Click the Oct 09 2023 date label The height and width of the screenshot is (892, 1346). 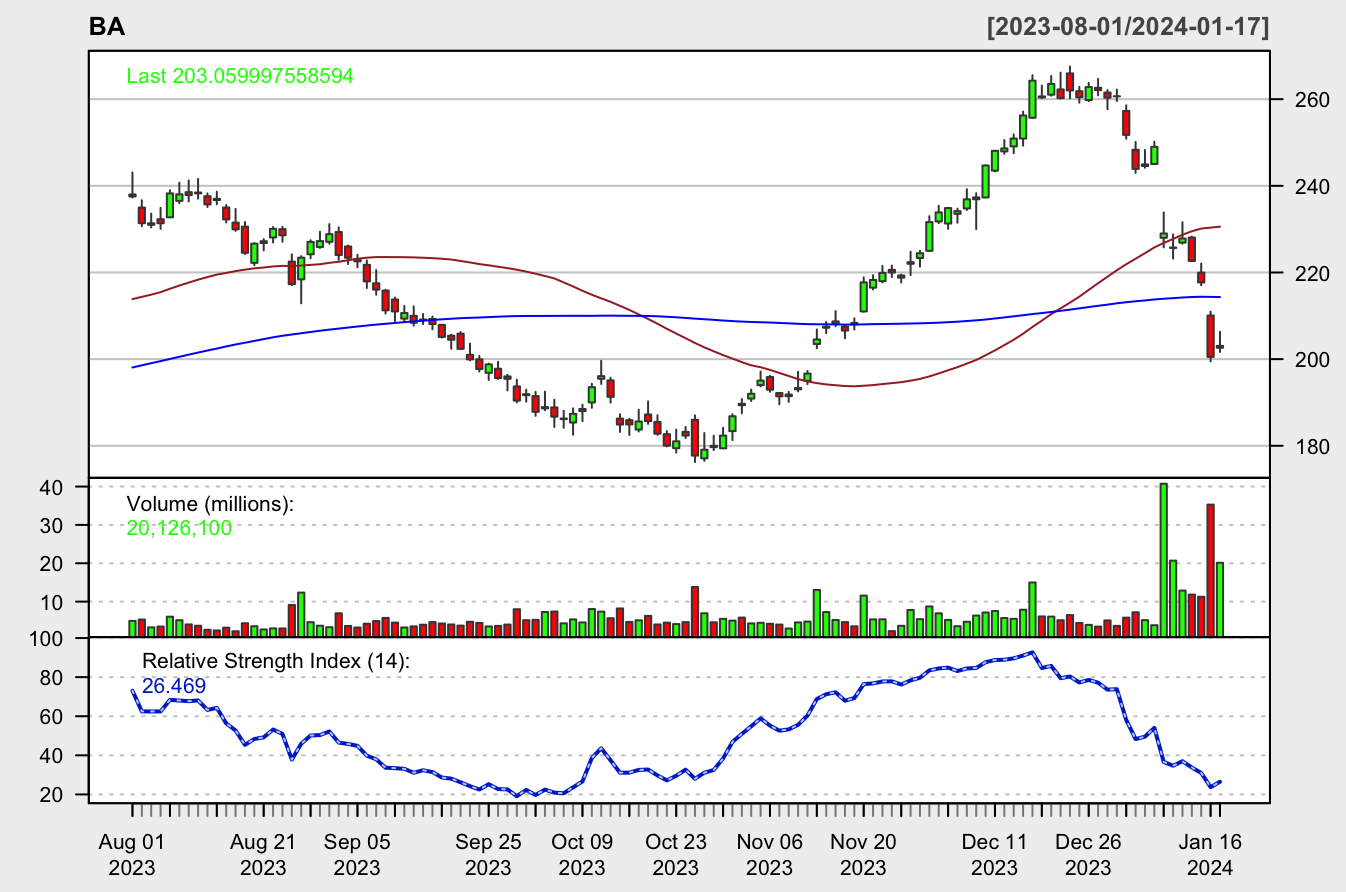pyautogui.click(x=582, y=853)
